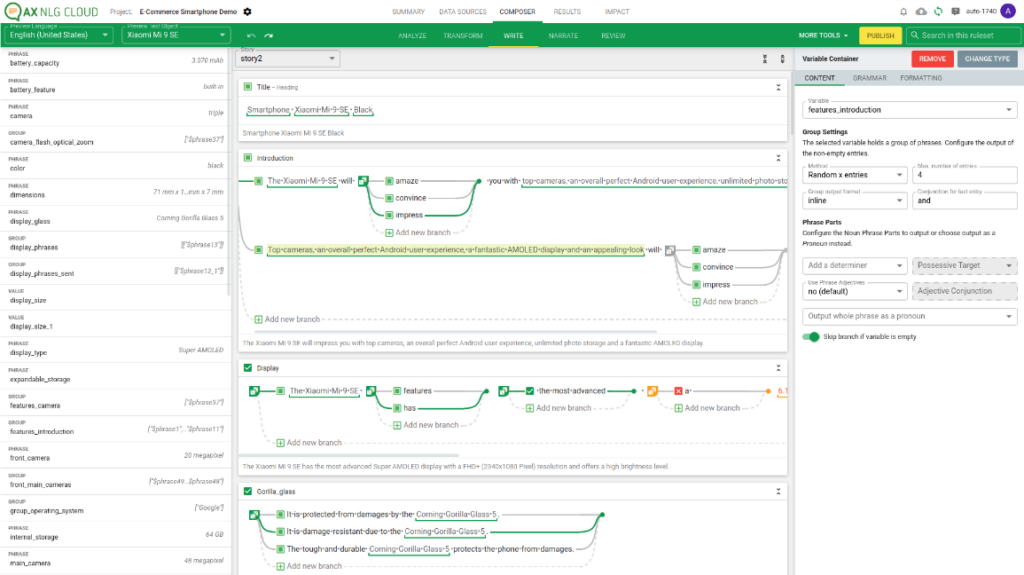
Task: Switch to the Transform tab
Action: click(x=463, y=35)
